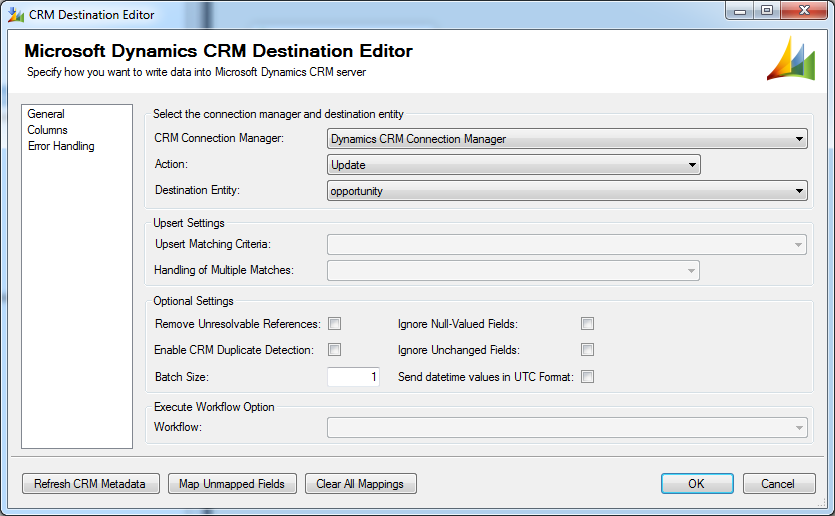
Task: Click the dialog's bottom-right resize grip
Action: point(822,503)
